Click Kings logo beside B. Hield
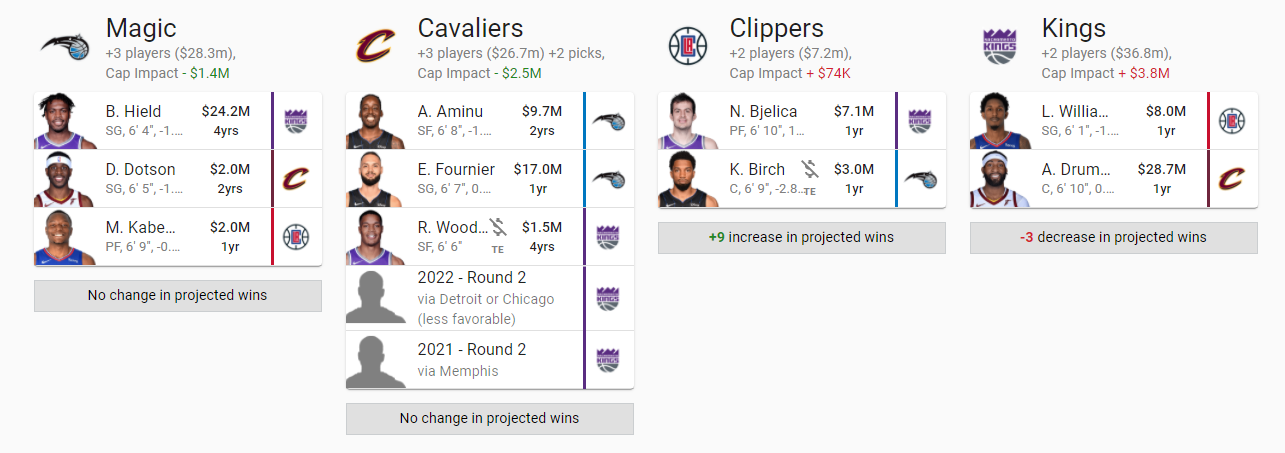Screen dimensions: 1285x453 (x=297, y=121)
